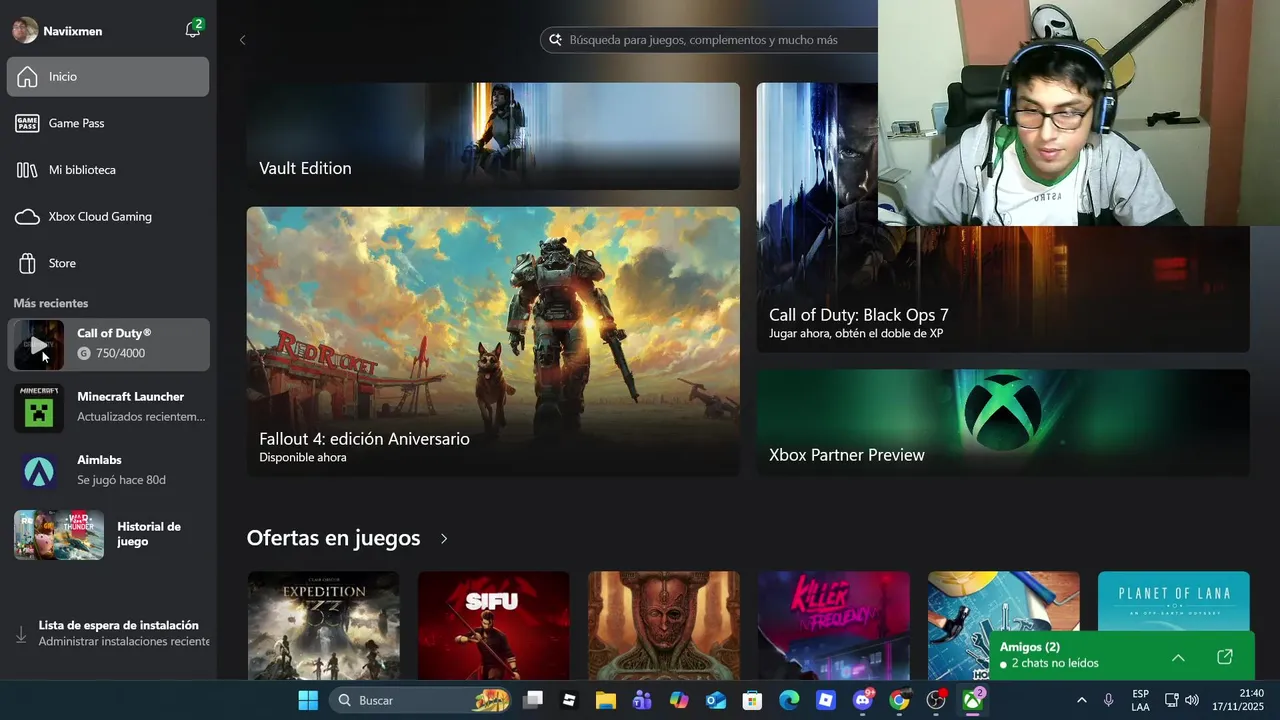1280x720 pixels.
Task: Open the Vault Edition banner
Action: pos(493,136)
